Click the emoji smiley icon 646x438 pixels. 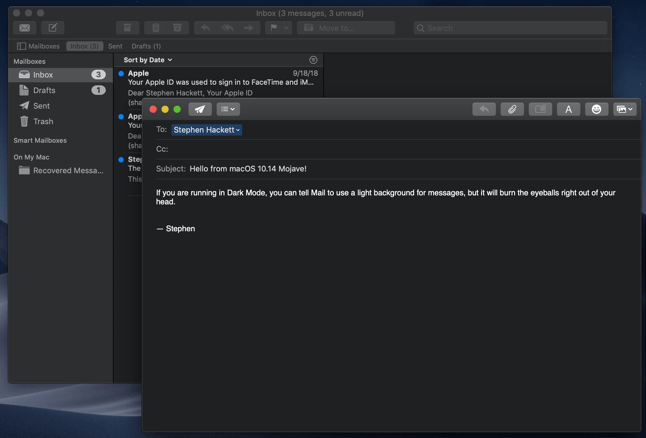click(x=597, y=109)
